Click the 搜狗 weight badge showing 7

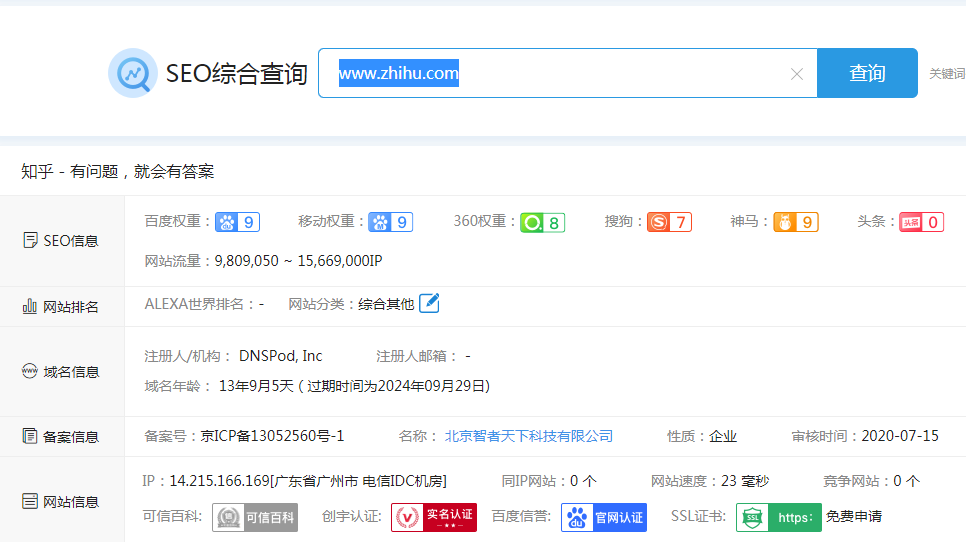pyautogui.click(x=669, y=222)
